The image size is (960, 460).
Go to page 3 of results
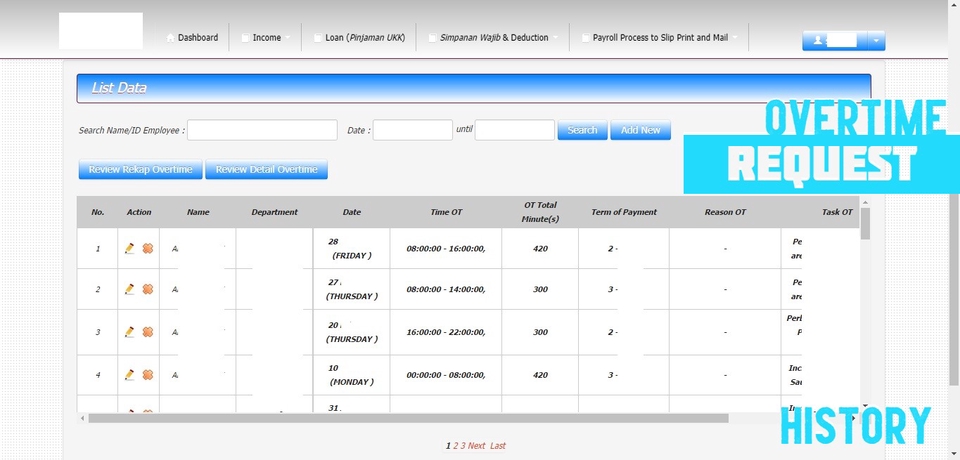(x=463, y=446)
